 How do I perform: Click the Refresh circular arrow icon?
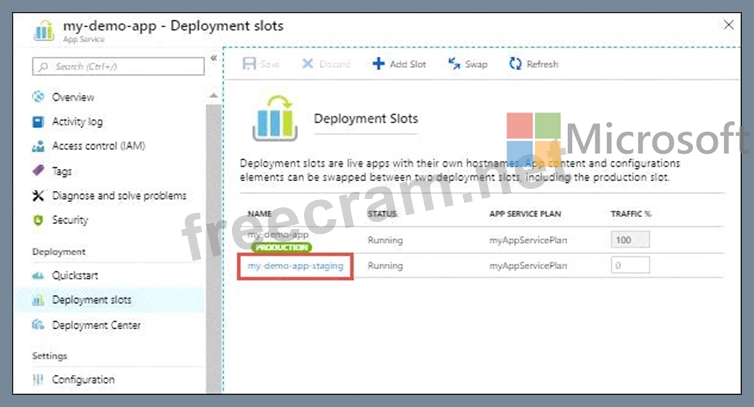(515, 64)
